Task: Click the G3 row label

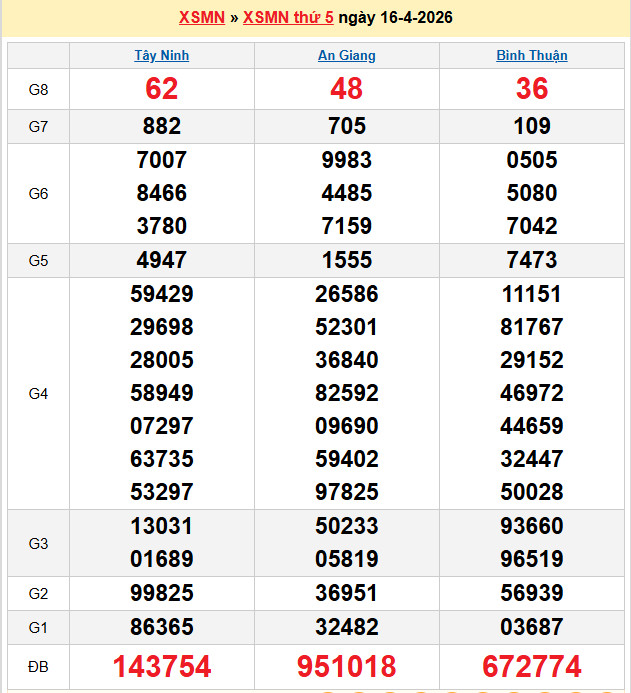Action: click(x=38, y=543)
